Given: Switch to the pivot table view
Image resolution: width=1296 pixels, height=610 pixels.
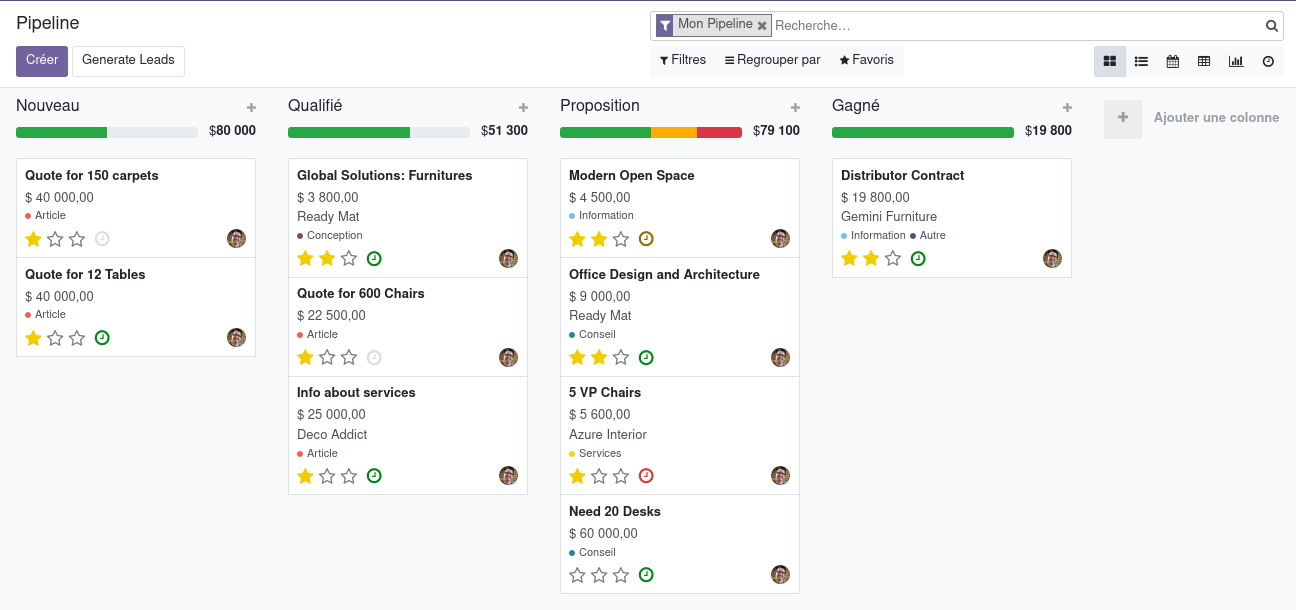Looking at the screenshot, I should pos(1204,61).
